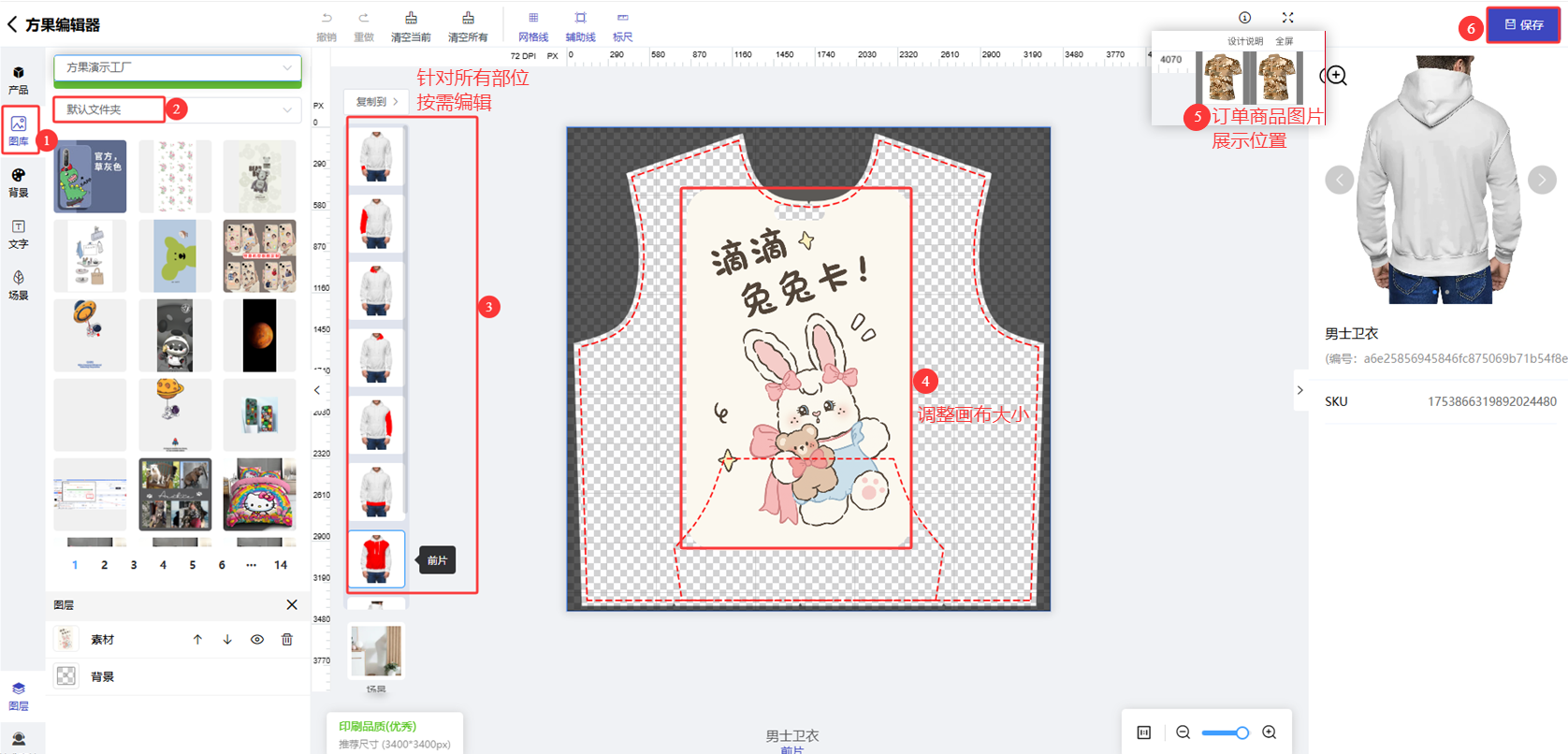Toggle guide lines (辅助线) display

click(x=580, y=19)
